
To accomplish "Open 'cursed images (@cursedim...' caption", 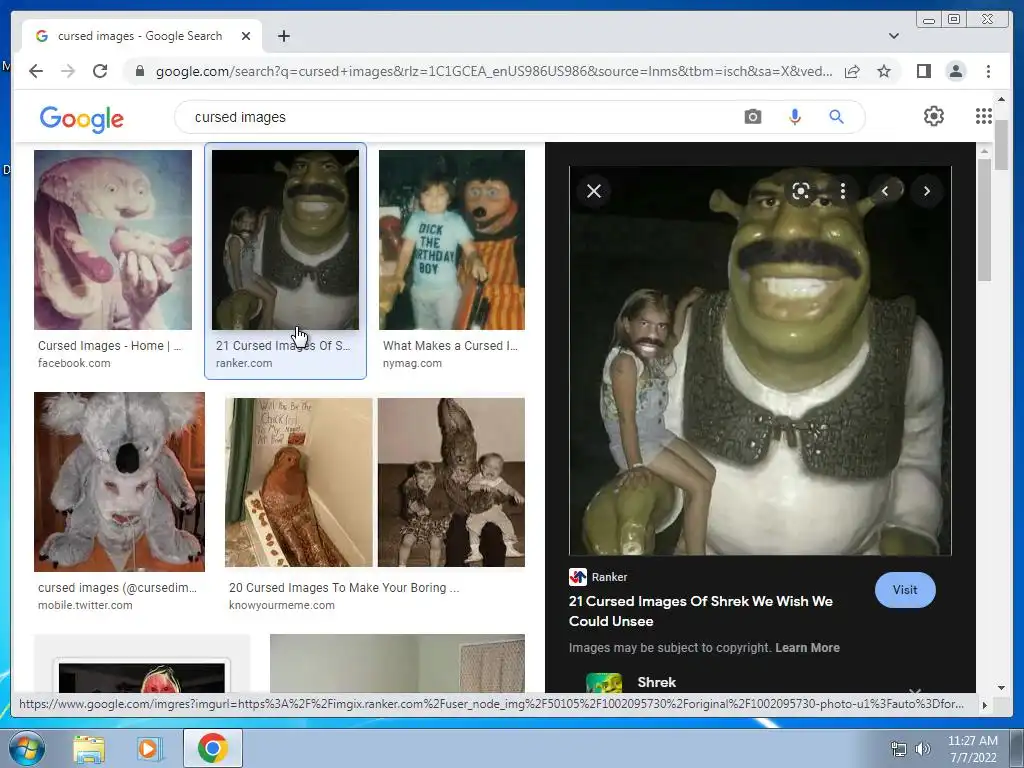I will coord(117,588).
